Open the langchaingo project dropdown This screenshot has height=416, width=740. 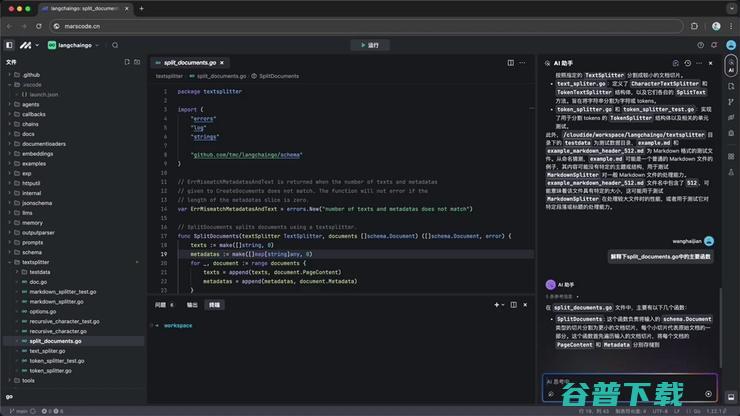(74, 45)
